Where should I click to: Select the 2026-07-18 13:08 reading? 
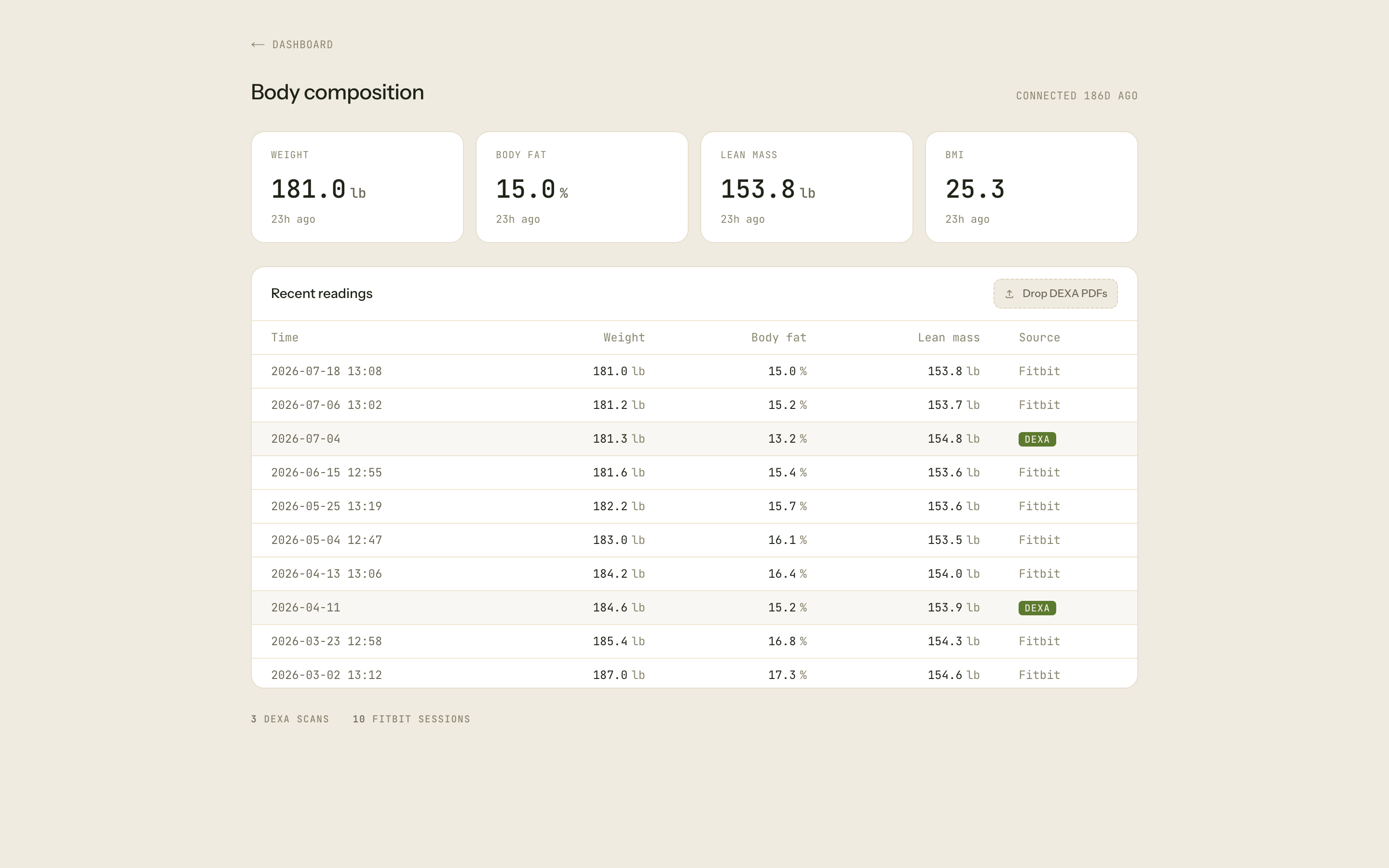[x=694, y=371]
